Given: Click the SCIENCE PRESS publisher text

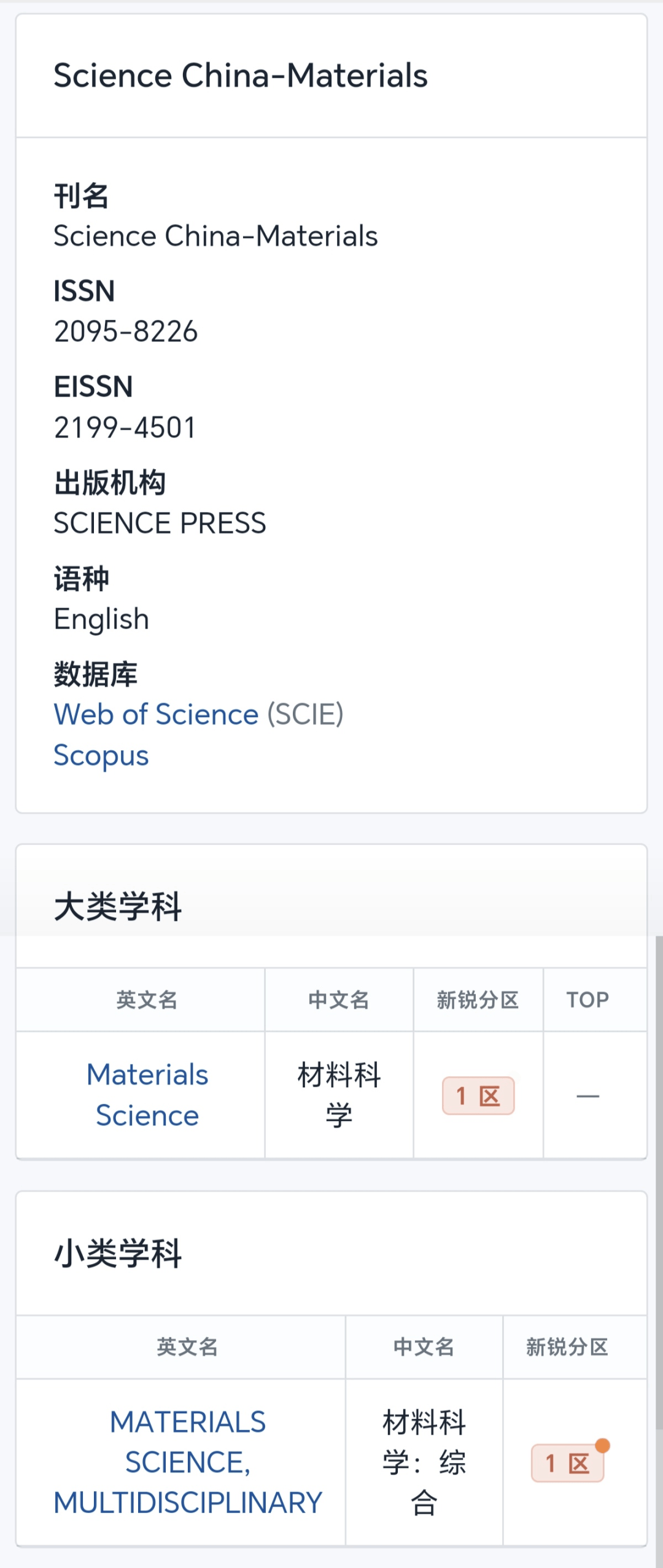Looking at the screenshot, I should 160,523.
